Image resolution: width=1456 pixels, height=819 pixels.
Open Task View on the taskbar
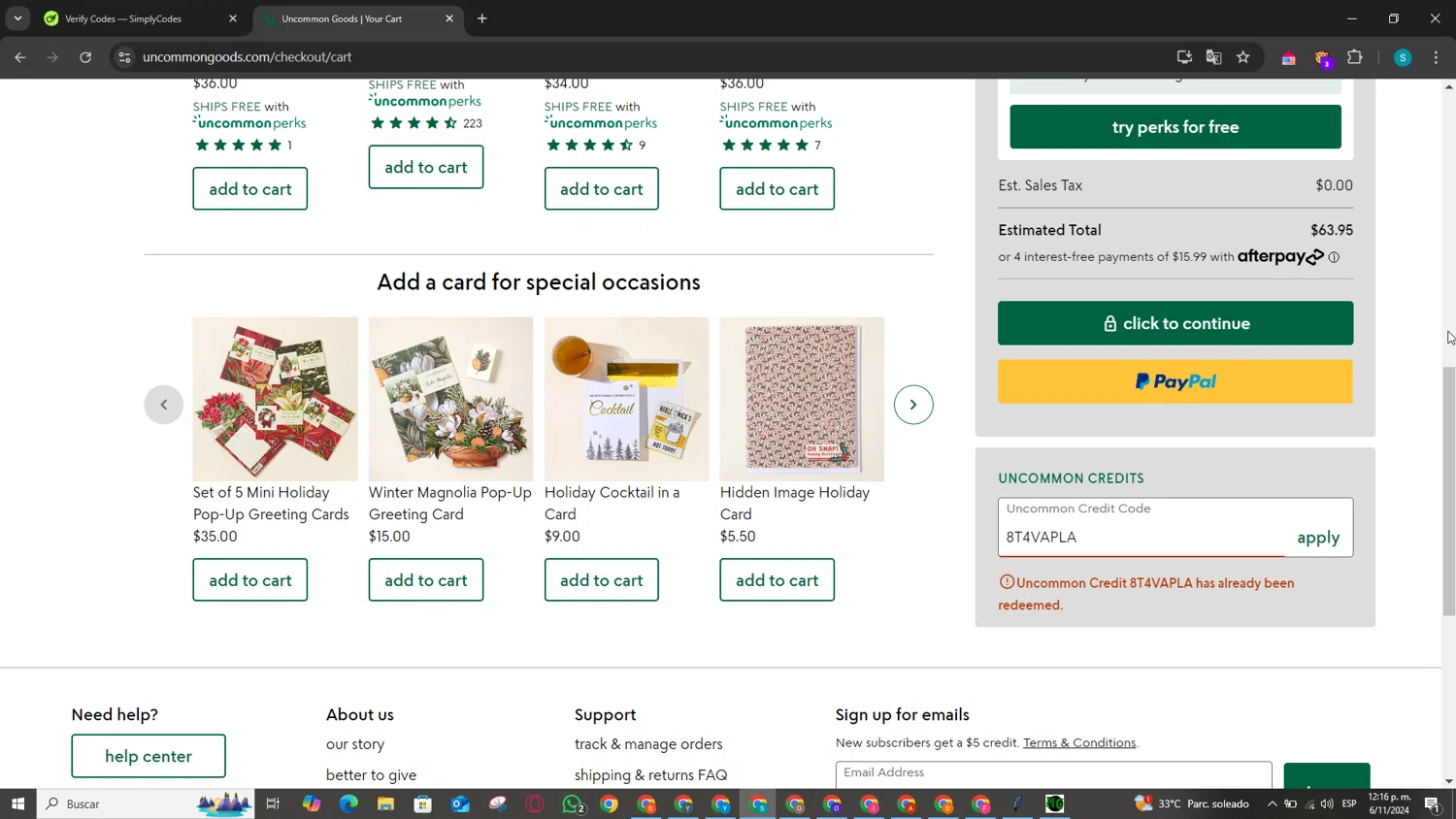274,803
